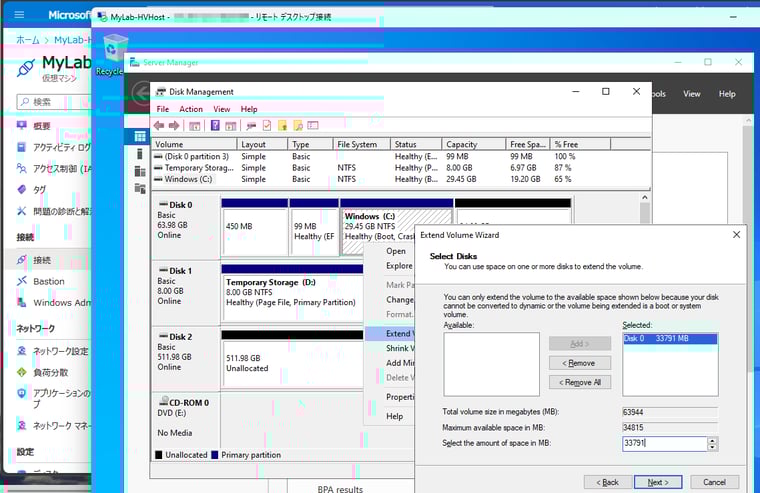Open Server Manager All Servers sidebar icon
This screenshot has height=493, width=760.
[x=140, y=171]
